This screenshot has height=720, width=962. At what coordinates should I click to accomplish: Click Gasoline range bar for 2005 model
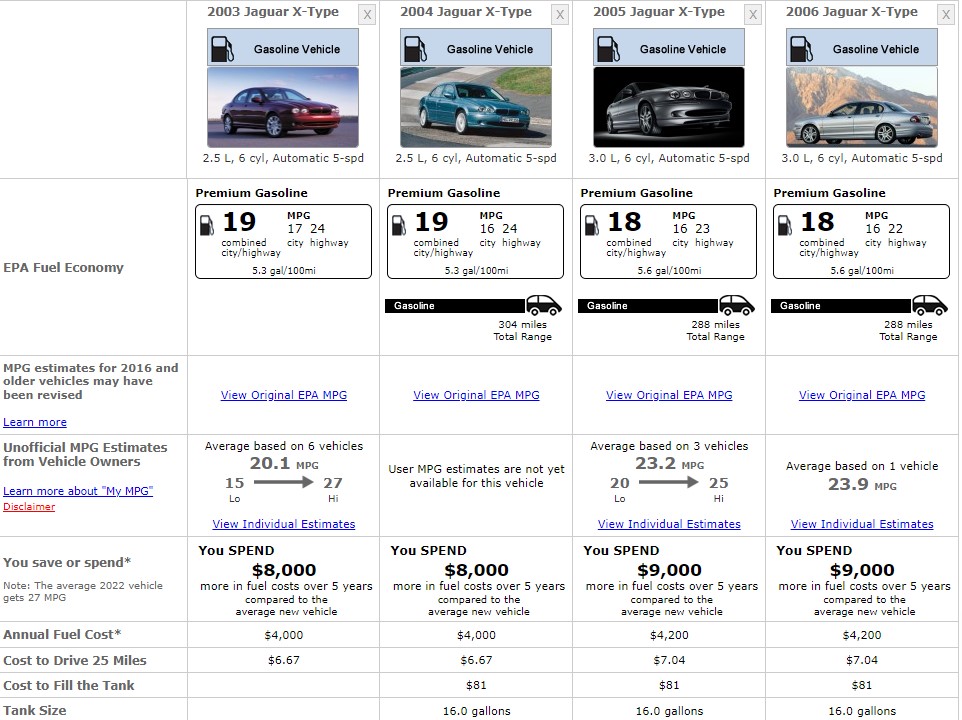point(648,305)
